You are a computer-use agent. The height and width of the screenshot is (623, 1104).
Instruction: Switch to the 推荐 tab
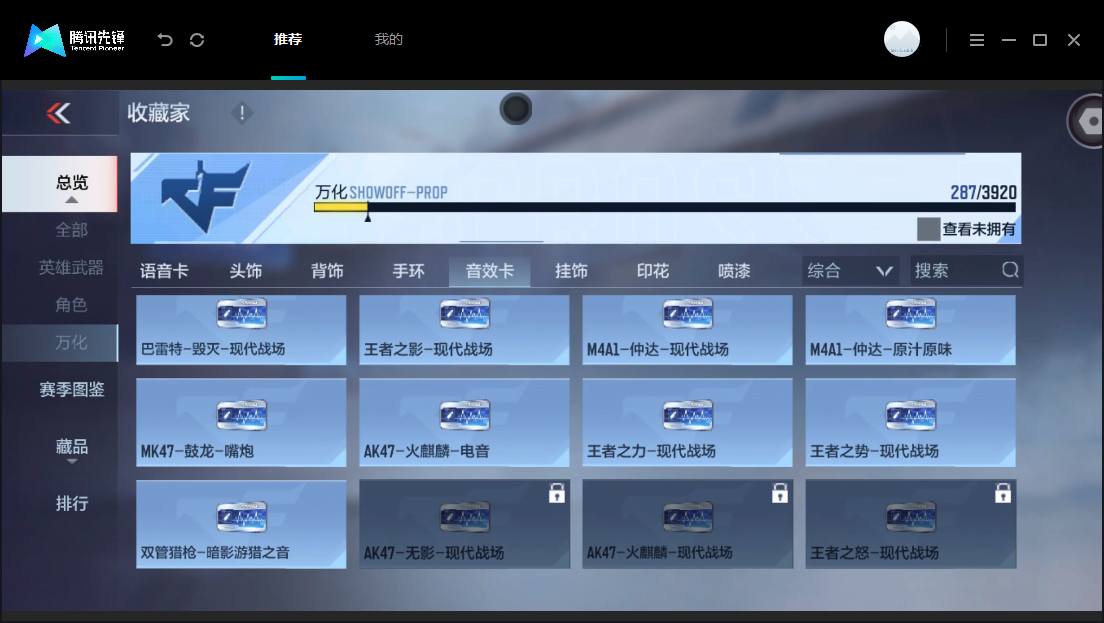pos(288,39)
